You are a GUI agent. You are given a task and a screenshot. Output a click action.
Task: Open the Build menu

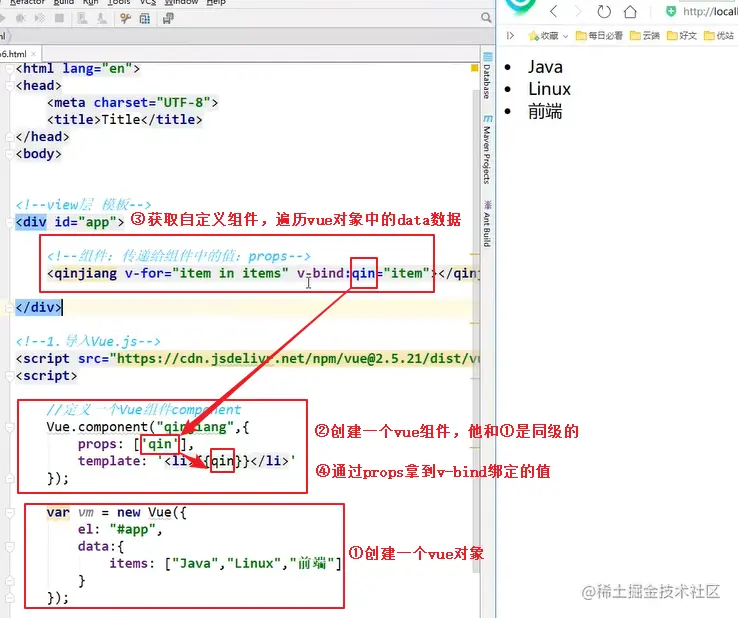click(x=64, y=2)
